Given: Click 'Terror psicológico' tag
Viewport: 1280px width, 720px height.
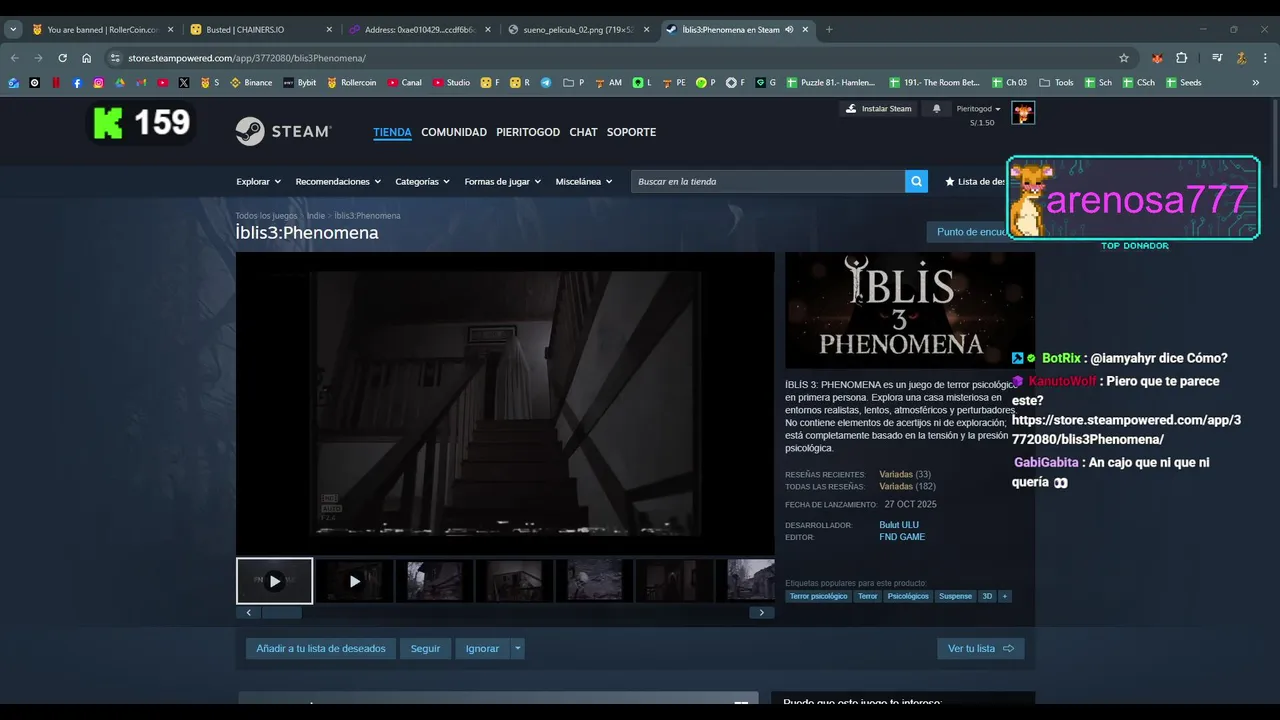Looking at the screenshot, I should point(818,596).
